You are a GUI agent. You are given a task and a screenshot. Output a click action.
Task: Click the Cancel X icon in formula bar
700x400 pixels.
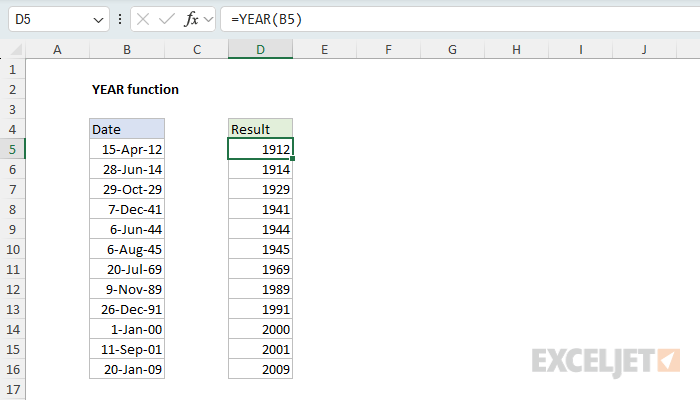pos(142,19)
